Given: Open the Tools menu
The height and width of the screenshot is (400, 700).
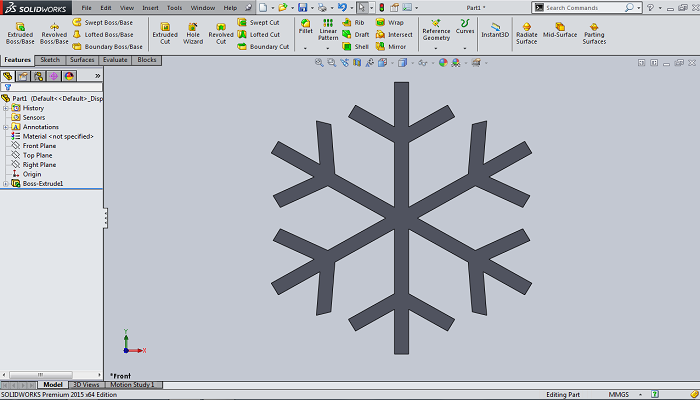Looking at the screenshot, I should pos(175,8).
